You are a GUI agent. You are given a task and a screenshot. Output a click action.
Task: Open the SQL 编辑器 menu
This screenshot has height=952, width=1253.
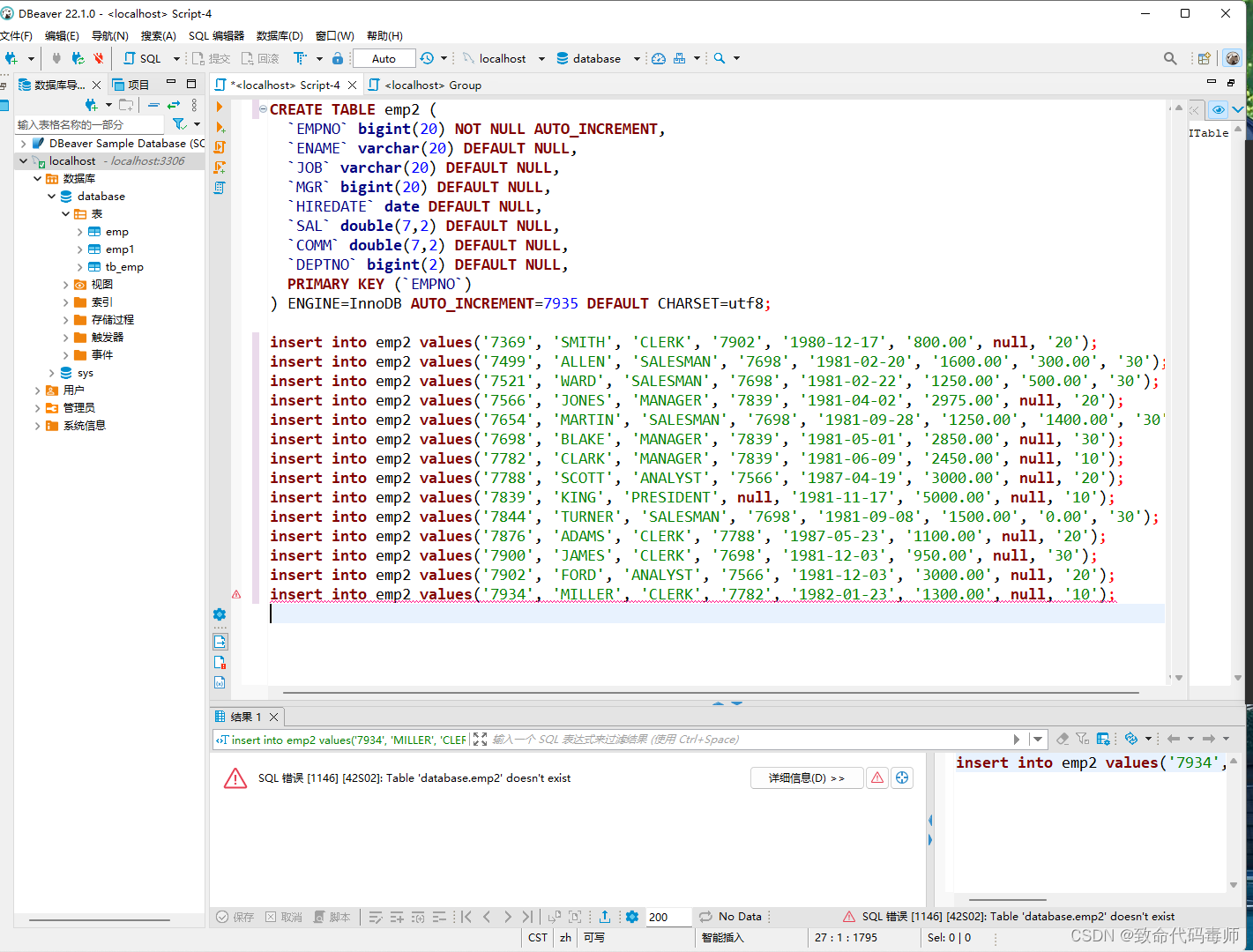pyautogui.click(x=218, y=35)
